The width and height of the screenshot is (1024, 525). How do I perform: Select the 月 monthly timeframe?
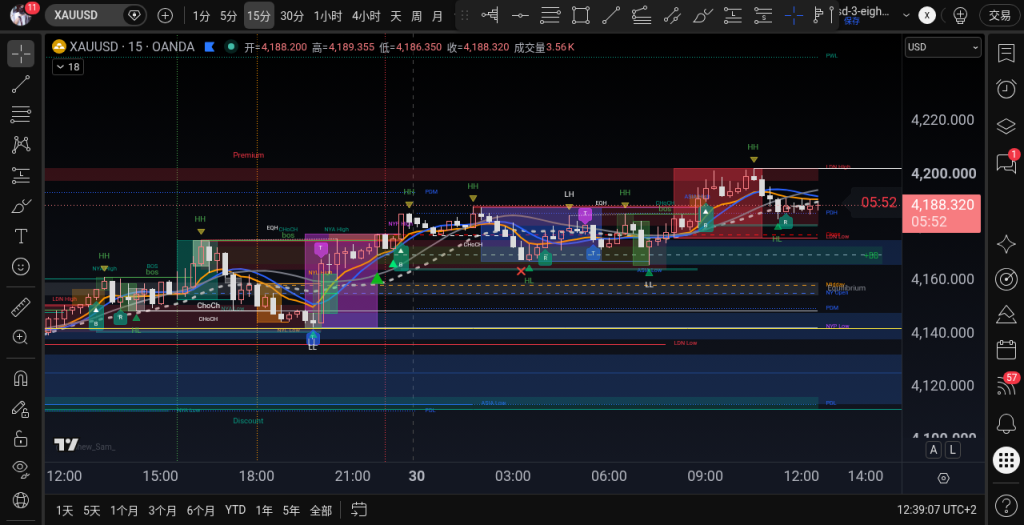(x=437, y=16)
